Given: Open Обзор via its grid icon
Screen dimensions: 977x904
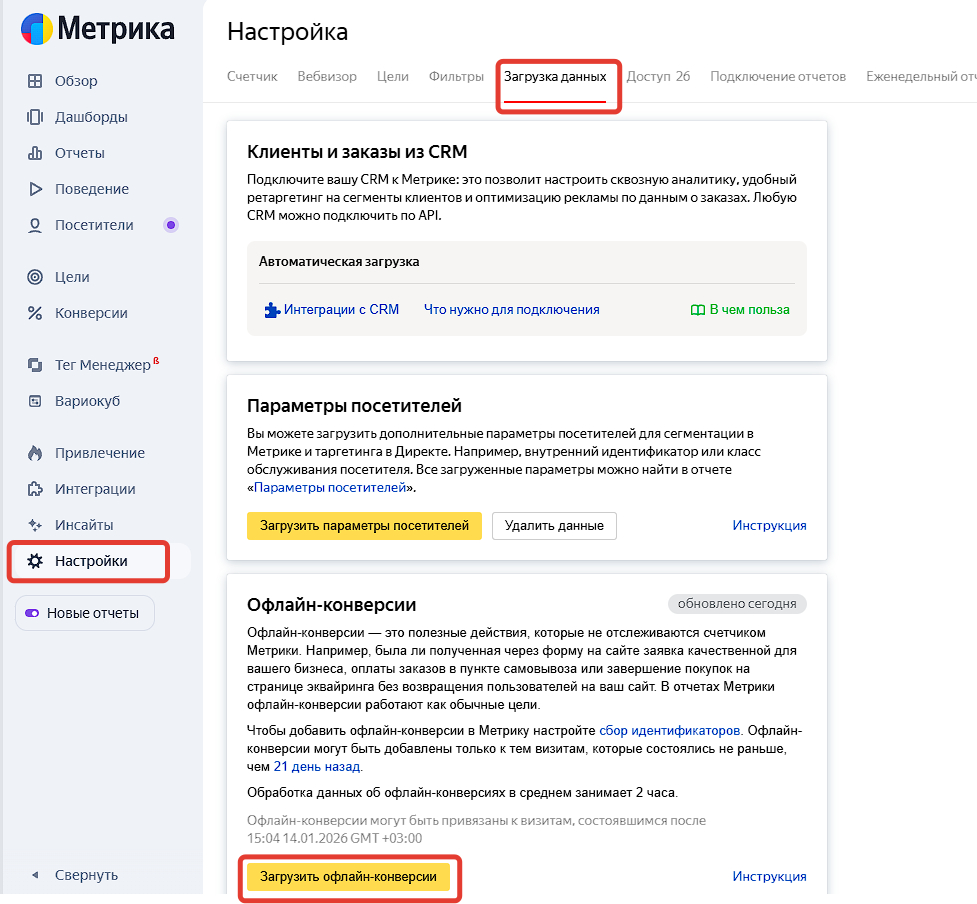Looking at the screenshot, I should (x=35, y=81).
